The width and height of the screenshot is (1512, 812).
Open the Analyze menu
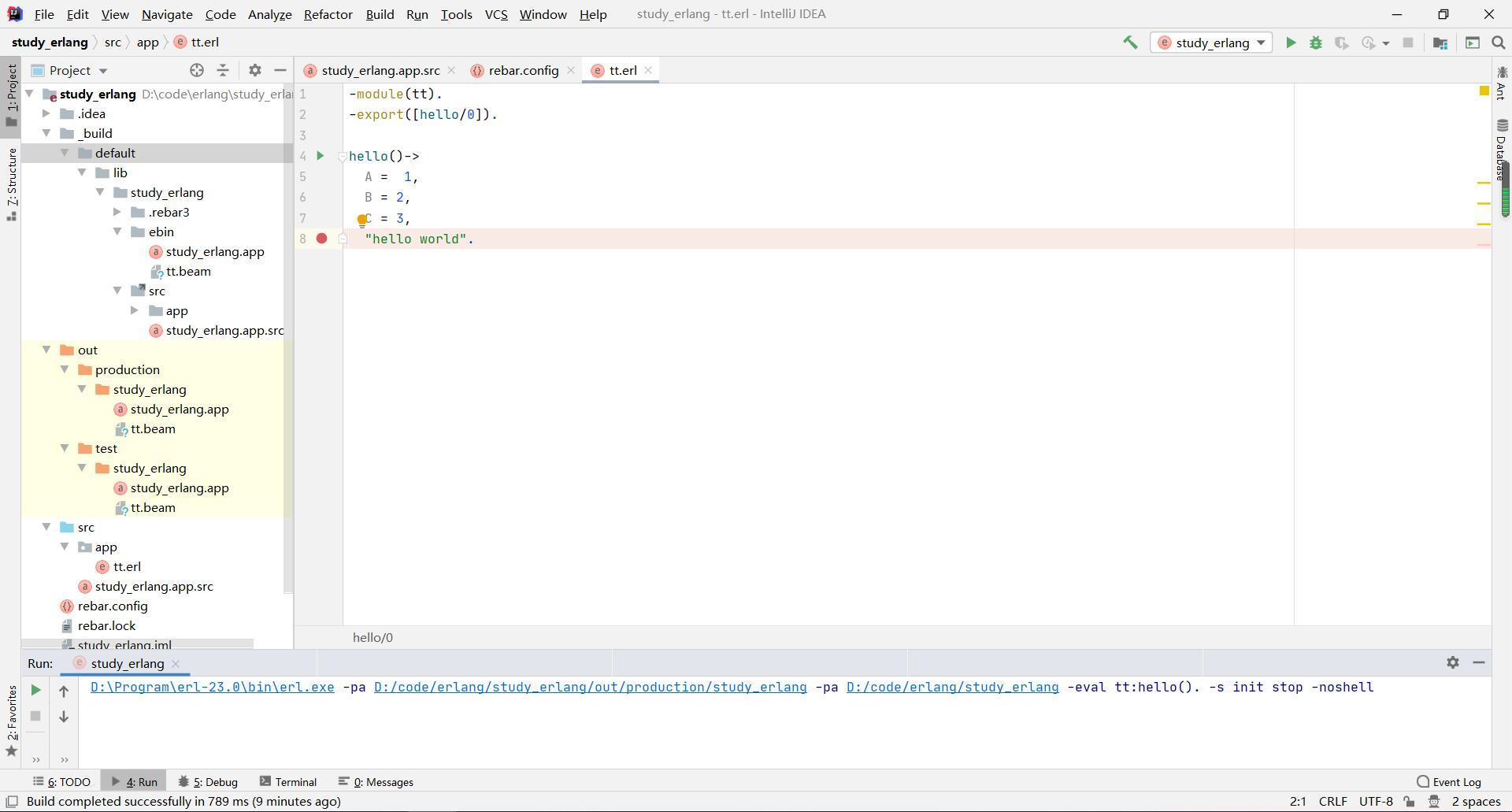pos(269,14)
